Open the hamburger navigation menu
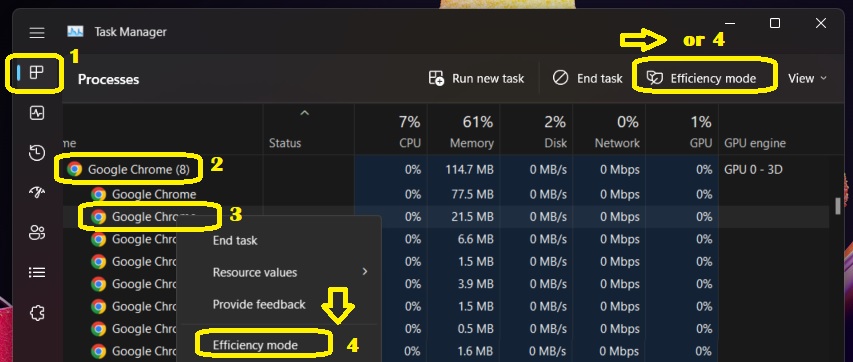This screenshot has width=853, height=362. (x=37, y=33)
